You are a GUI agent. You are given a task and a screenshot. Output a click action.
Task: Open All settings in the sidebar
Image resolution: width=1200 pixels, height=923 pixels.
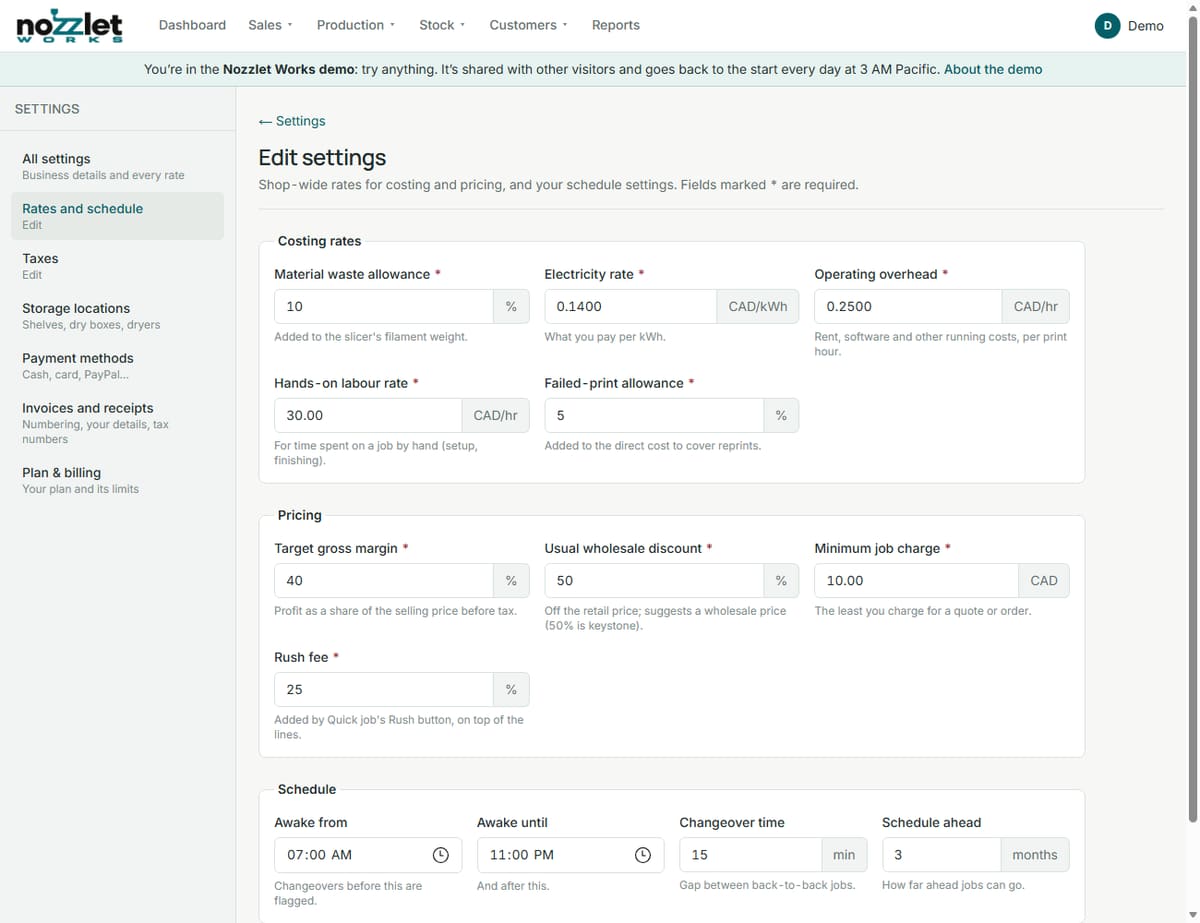point(118,166)
